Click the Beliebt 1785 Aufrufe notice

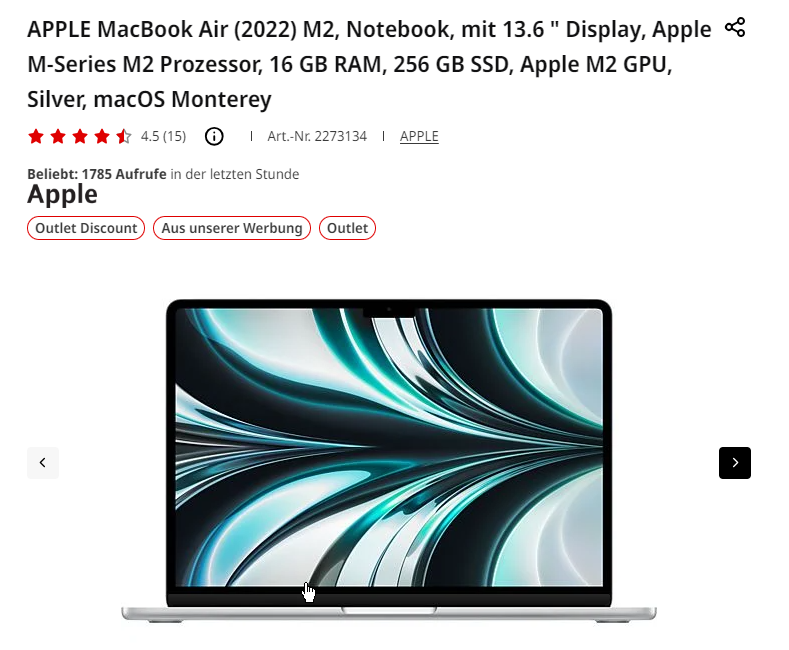tap(163, 174)
